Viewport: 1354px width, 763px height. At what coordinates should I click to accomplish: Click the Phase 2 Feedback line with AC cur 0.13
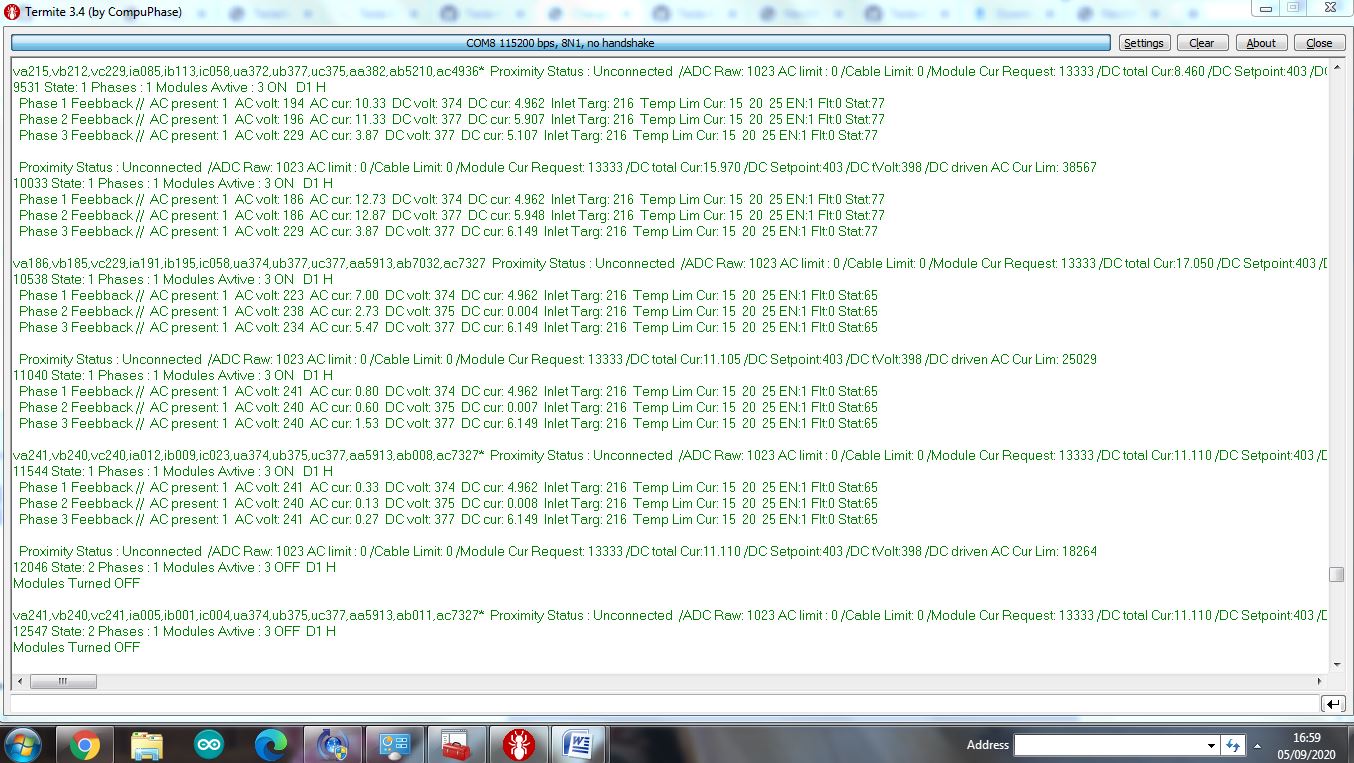coord(448,503)
